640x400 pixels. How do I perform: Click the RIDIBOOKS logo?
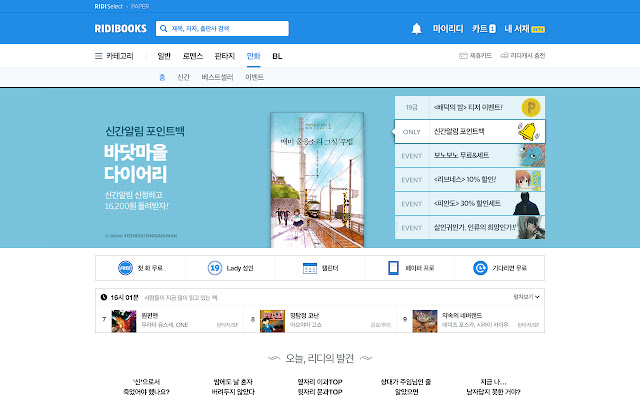pyautogui.click(x=120, y=29)
